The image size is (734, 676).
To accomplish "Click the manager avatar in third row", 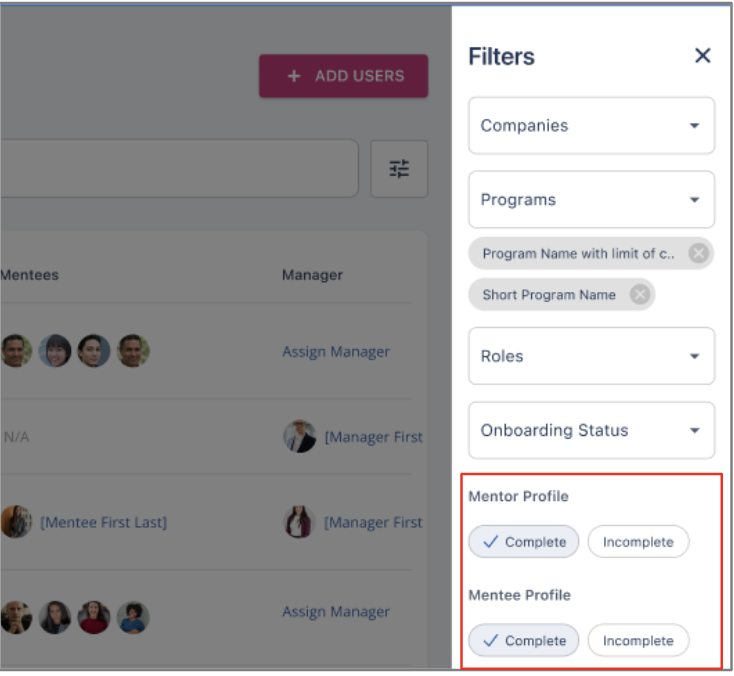I will (x=299, y=522).
